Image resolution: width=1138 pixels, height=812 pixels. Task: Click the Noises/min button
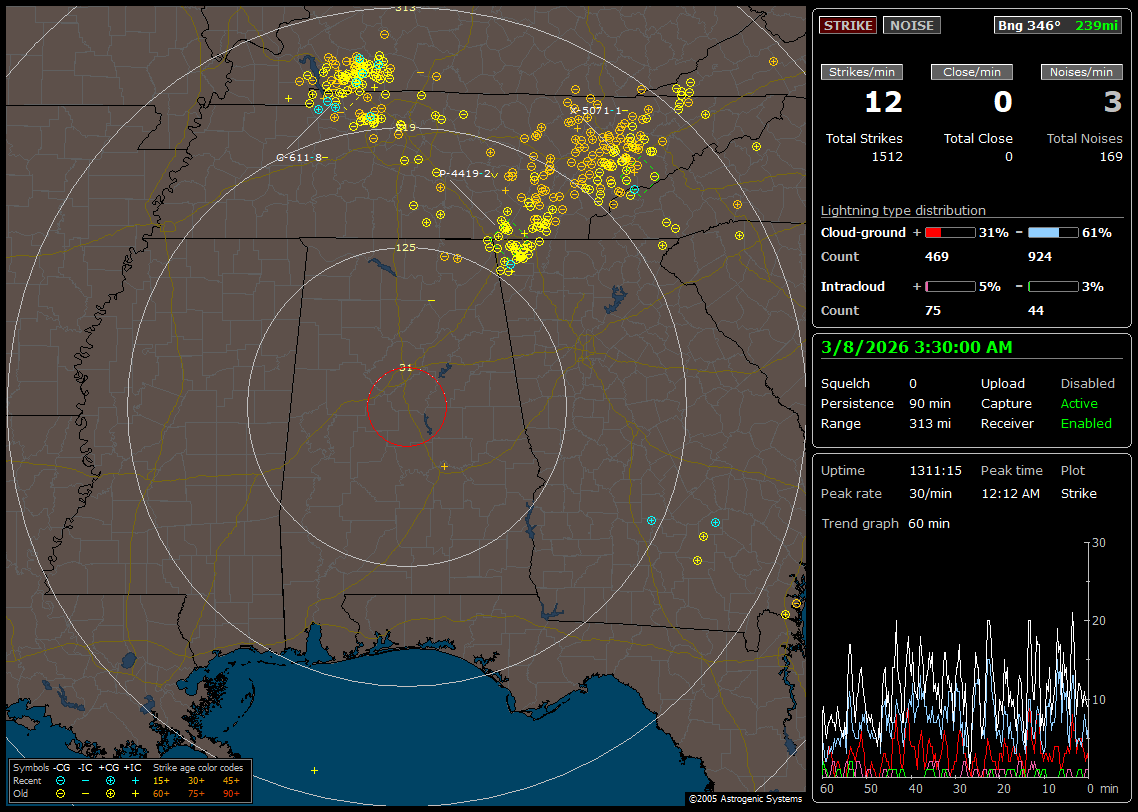(x=1081, y=72)
